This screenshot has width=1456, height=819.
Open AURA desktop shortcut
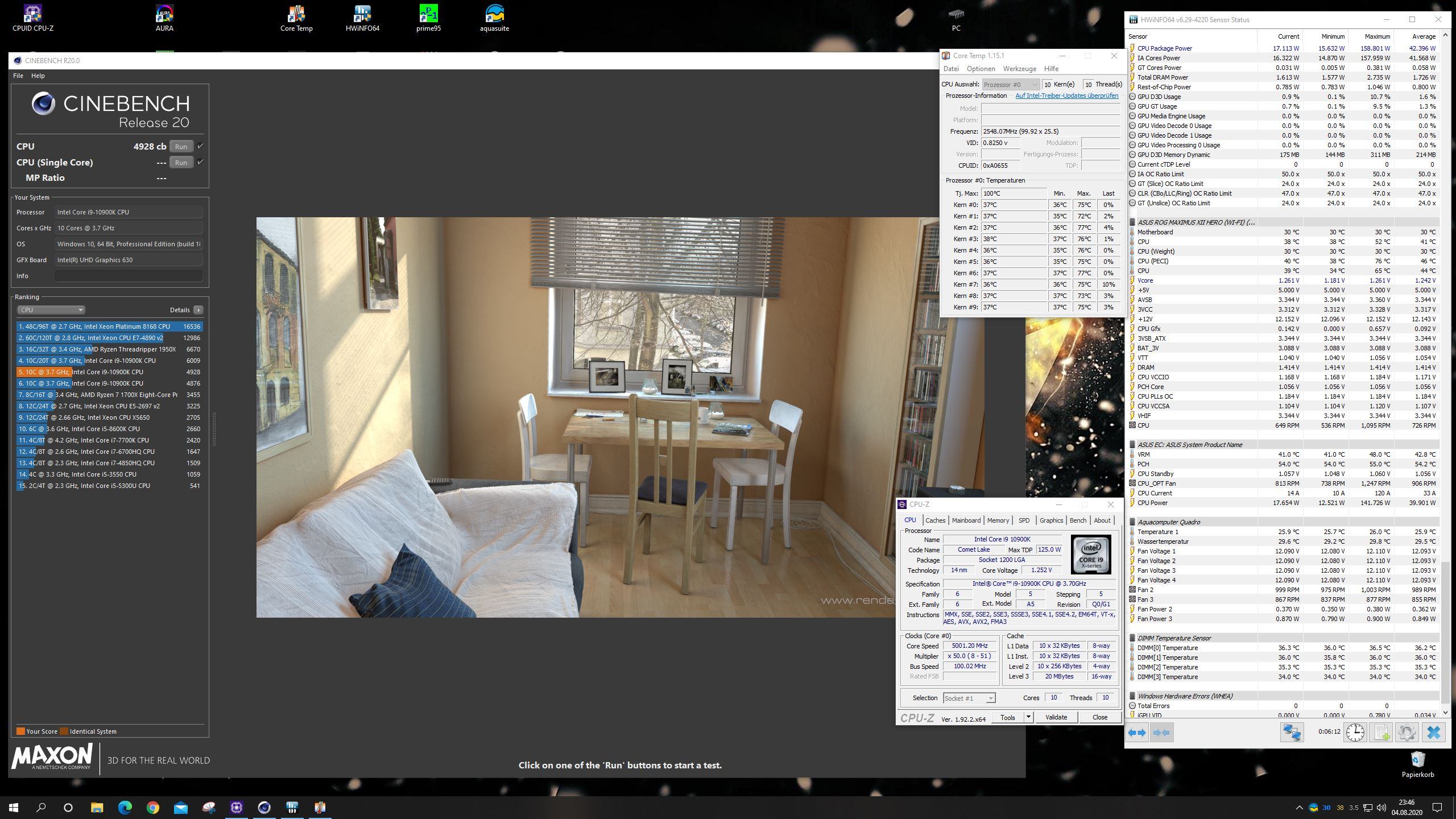tap(164, 18)
